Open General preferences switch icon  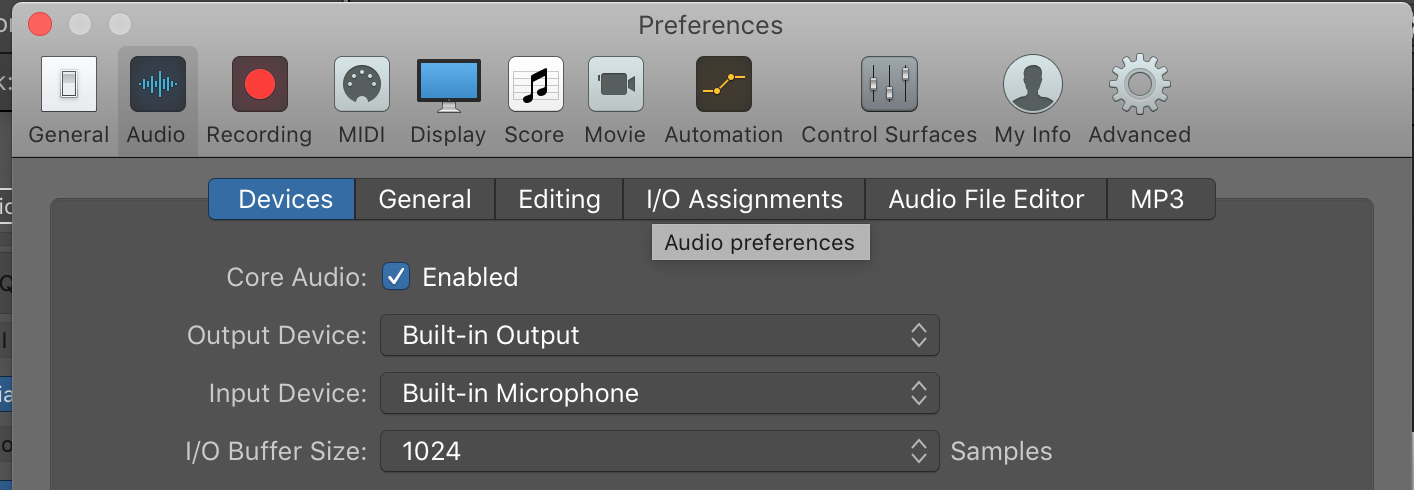(x=68, y=84)
